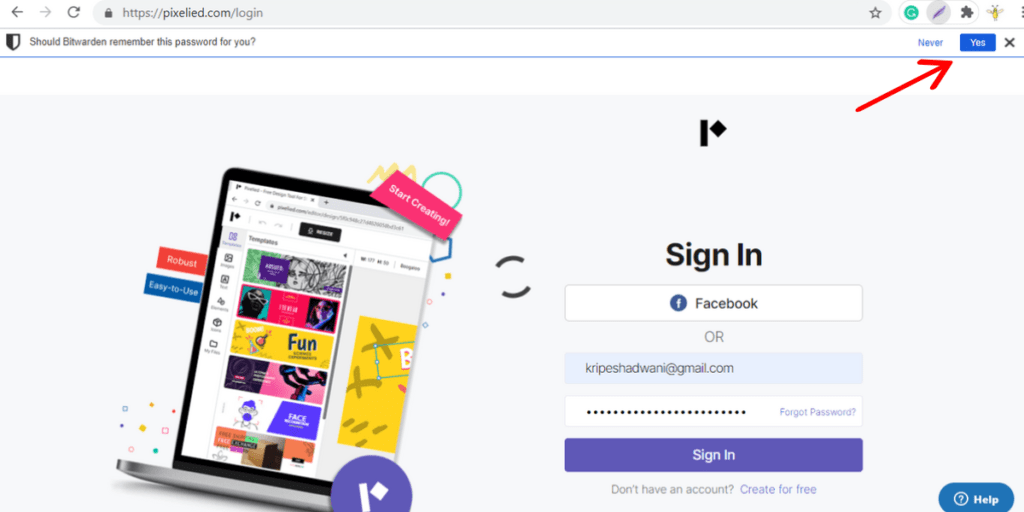Open the Extensions puzzle icon
Viewport: 1024px width, 512px height.
pos(967,12)
